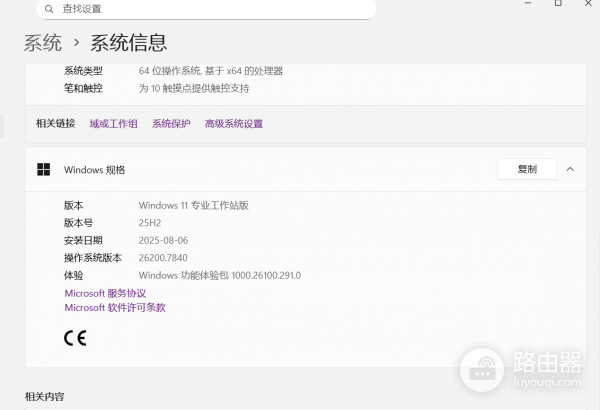Collapse the Windows 规格 section chevron
This screenshot has height=410, width=600.
pos(570,169)
